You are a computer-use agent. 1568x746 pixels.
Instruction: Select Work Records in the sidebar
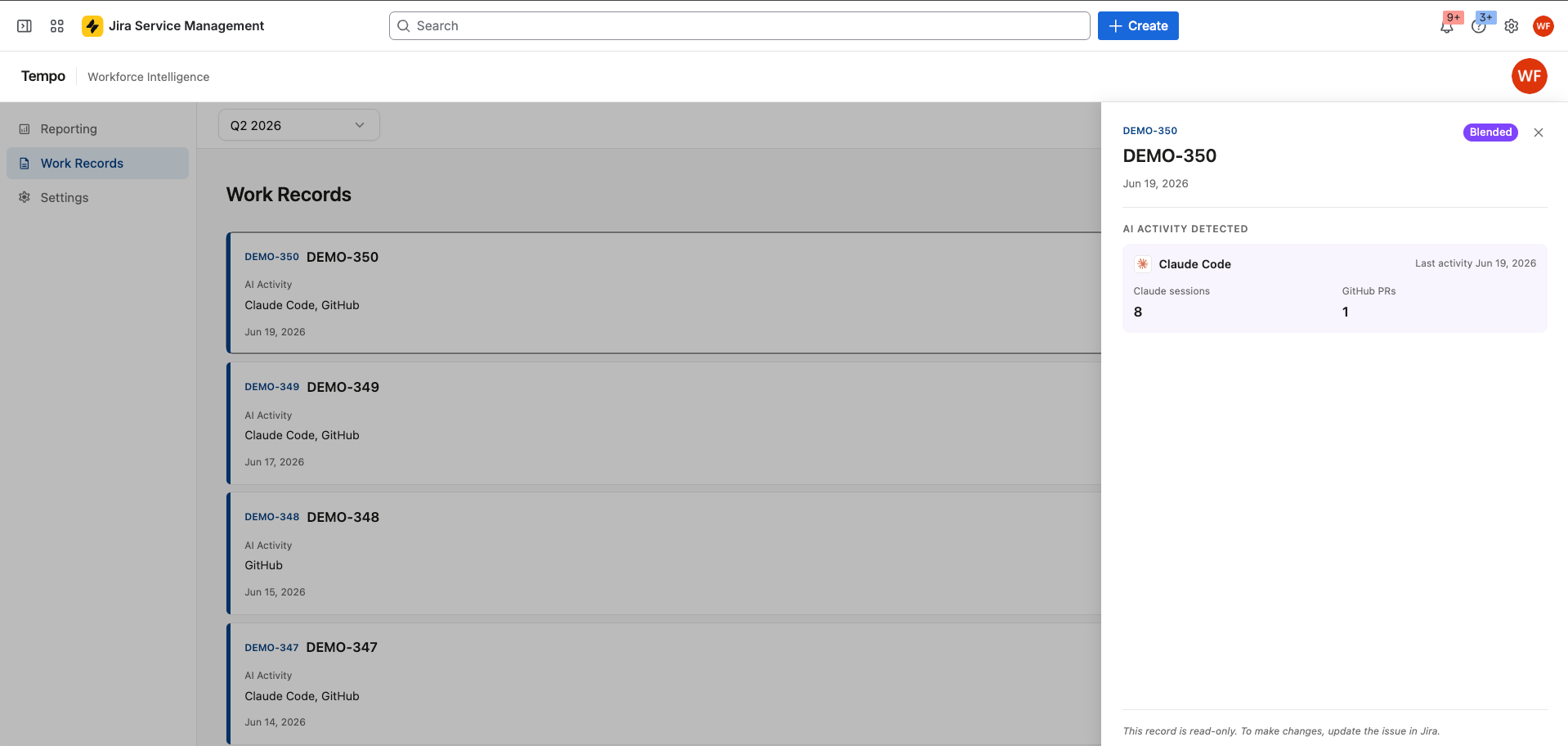(97, 164)
